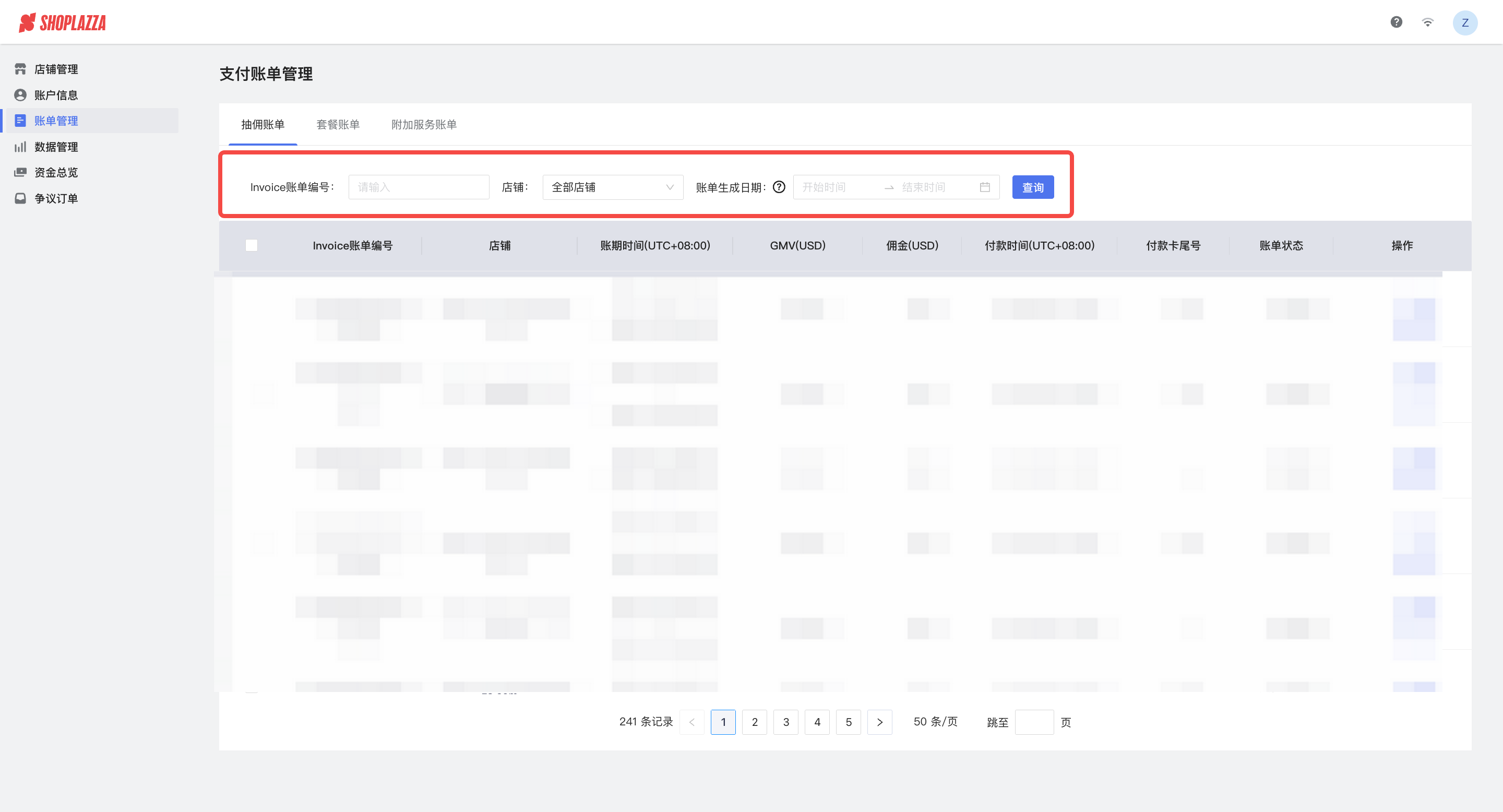Click the 资金总览 funds icon in sidebar
Viewport: 1503px width, 812px height.
pyautogui.click(x=20, y=172)
